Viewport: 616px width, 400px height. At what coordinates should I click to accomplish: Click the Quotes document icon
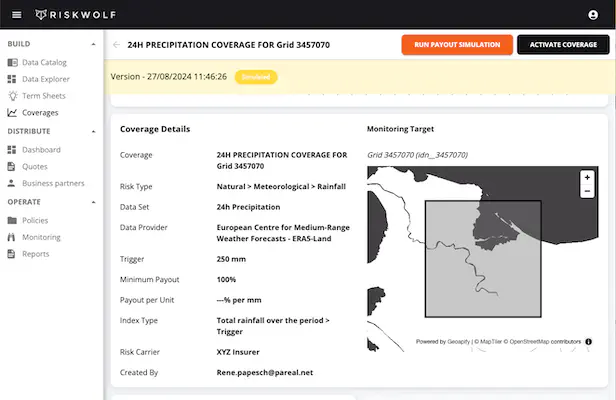[x=11, y=167]
